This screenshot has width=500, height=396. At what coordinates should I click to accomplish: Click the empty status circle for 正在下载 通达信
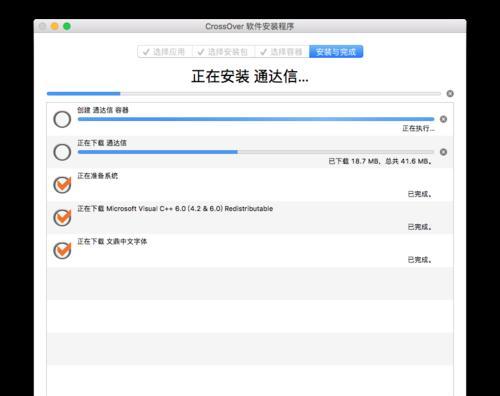pyautogui.click(x=62, y=152)
